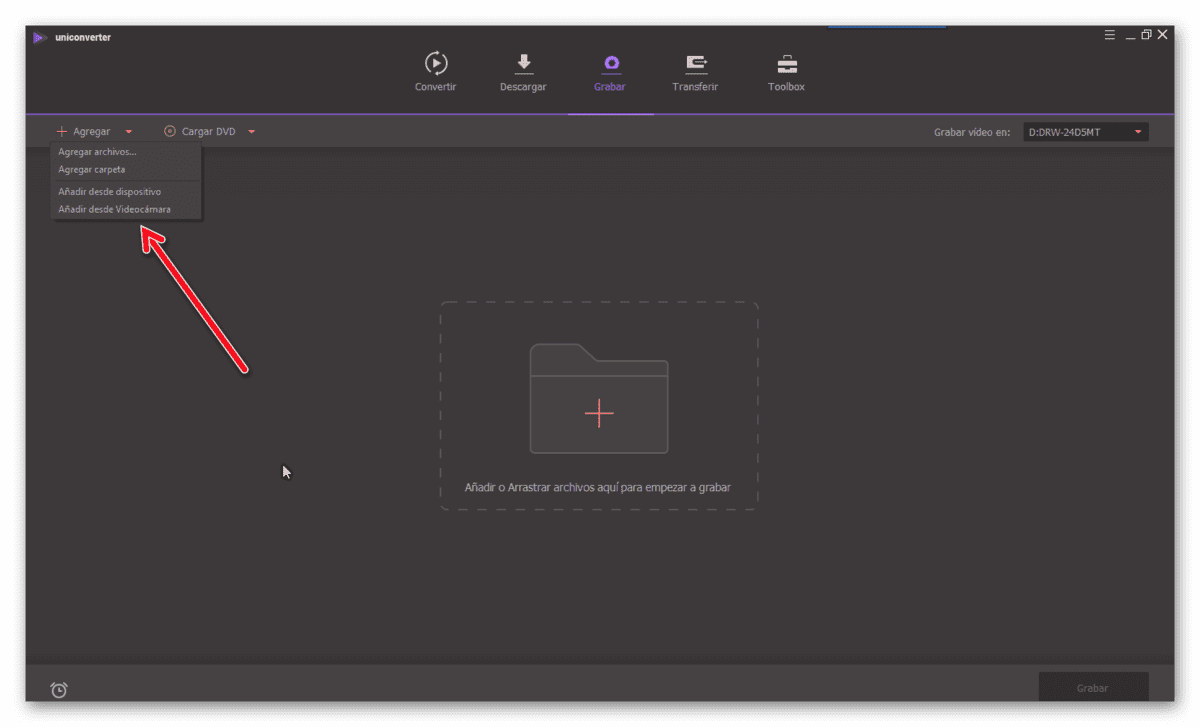Open the D:DRW-24D5MT burner dropdown
This screenshot has height=727, width=1200.
tap(1085, 132)
